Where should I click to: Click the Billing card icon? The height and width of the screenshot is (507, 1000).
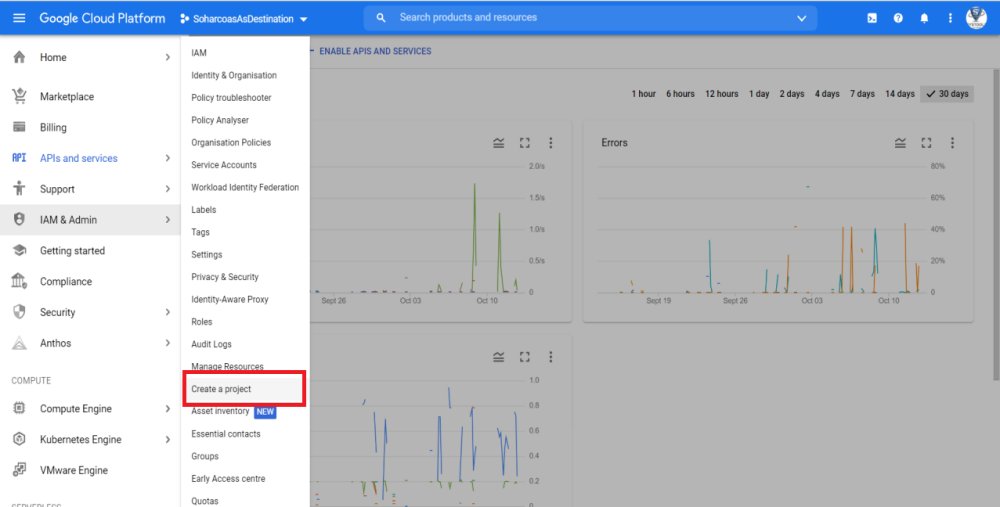pos(19,127)
